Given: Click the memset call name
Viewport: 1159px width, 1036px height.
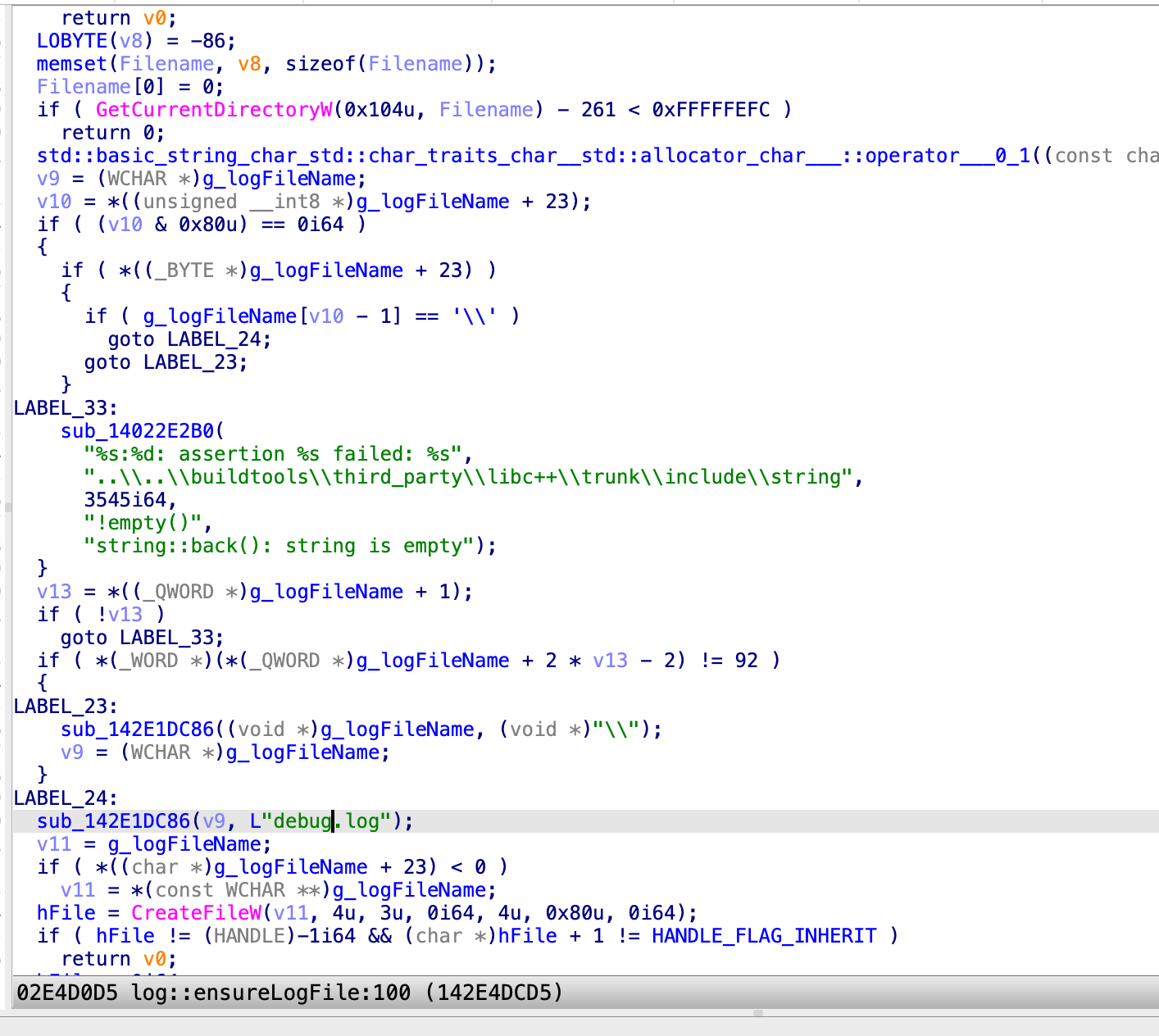Looking at the screenshot, I should pyautogui.click(x=72, y=64).
